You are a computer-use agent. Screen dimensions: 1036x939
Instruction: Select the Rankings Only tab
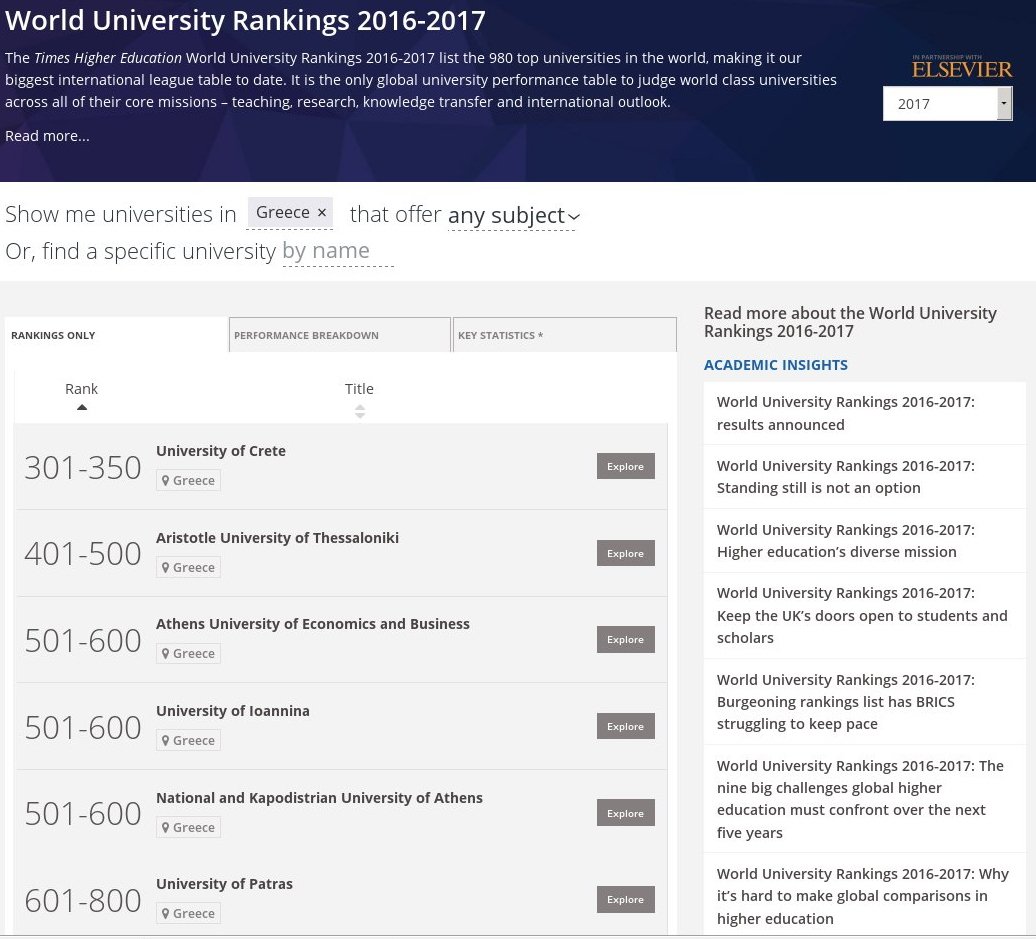[116, 335]
